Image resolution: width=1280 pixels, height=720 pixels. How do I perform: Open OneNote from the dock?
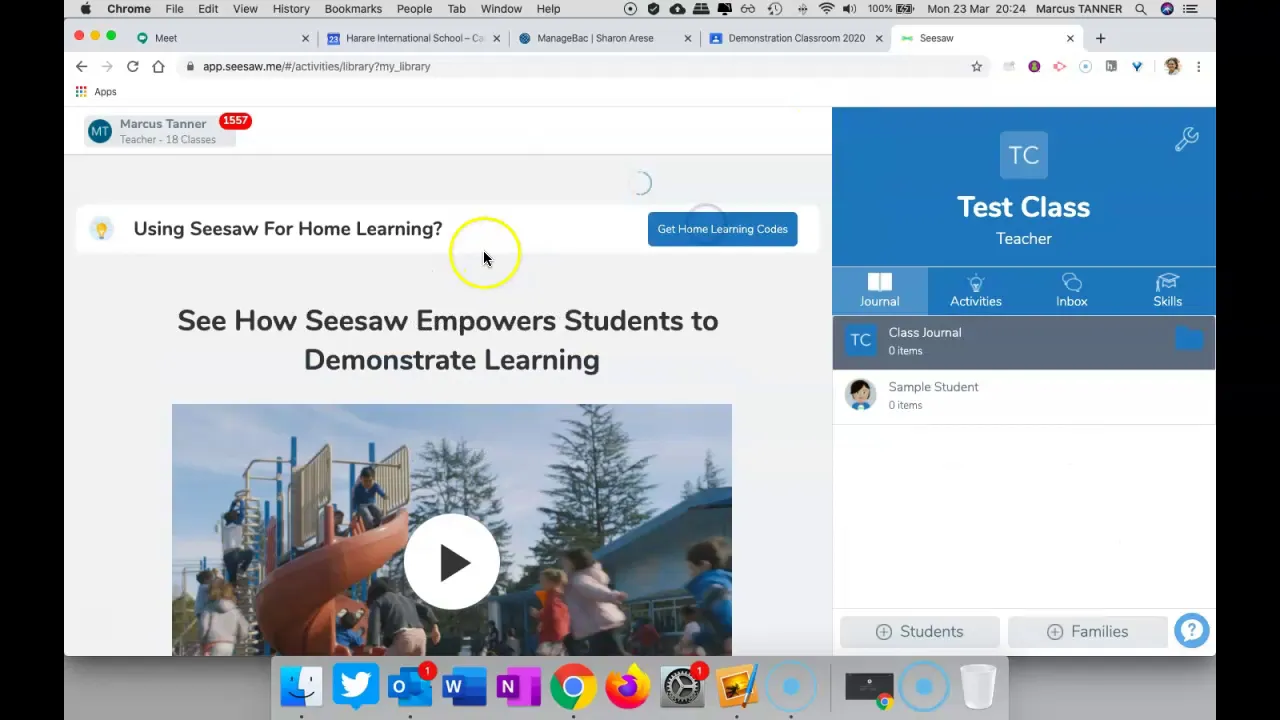click(x=518, y=686)
